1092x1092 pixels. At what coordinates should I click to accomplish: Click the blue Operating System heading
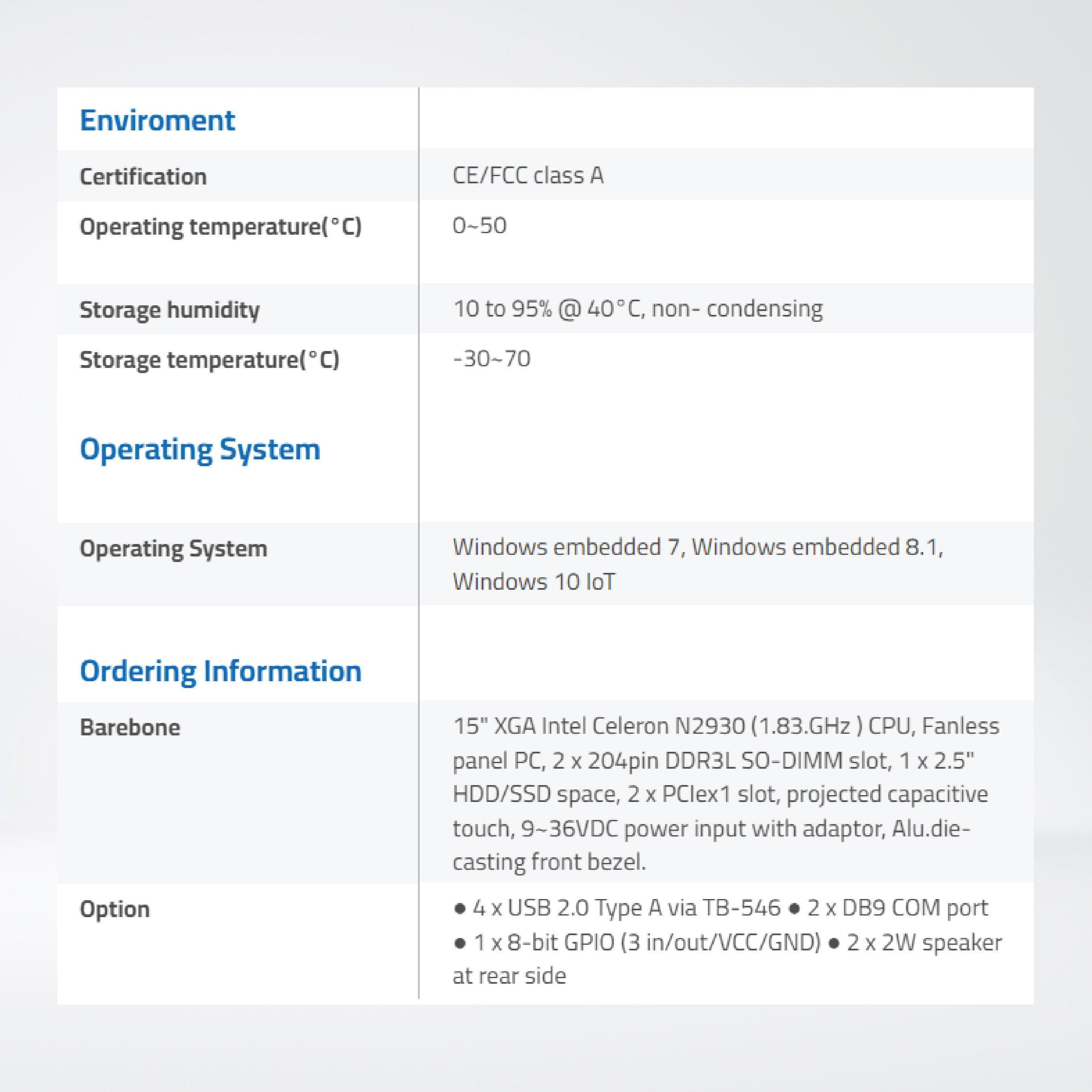click(200, 450)
